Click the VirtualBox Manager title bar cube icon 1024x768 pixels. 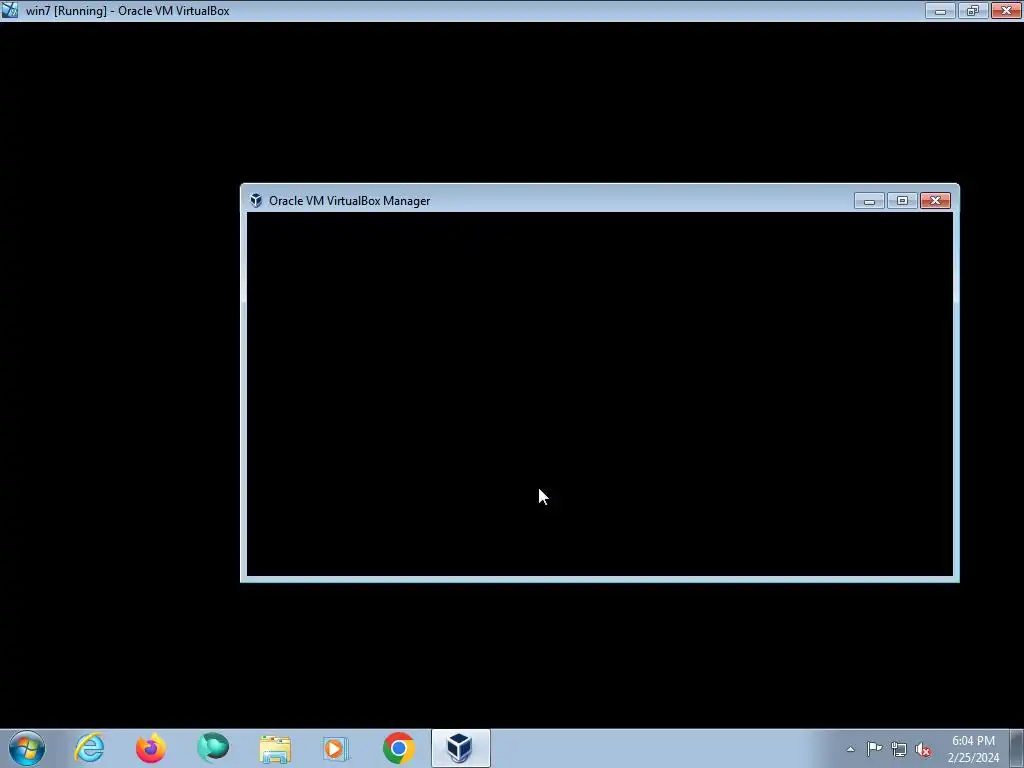pos(256,200)
